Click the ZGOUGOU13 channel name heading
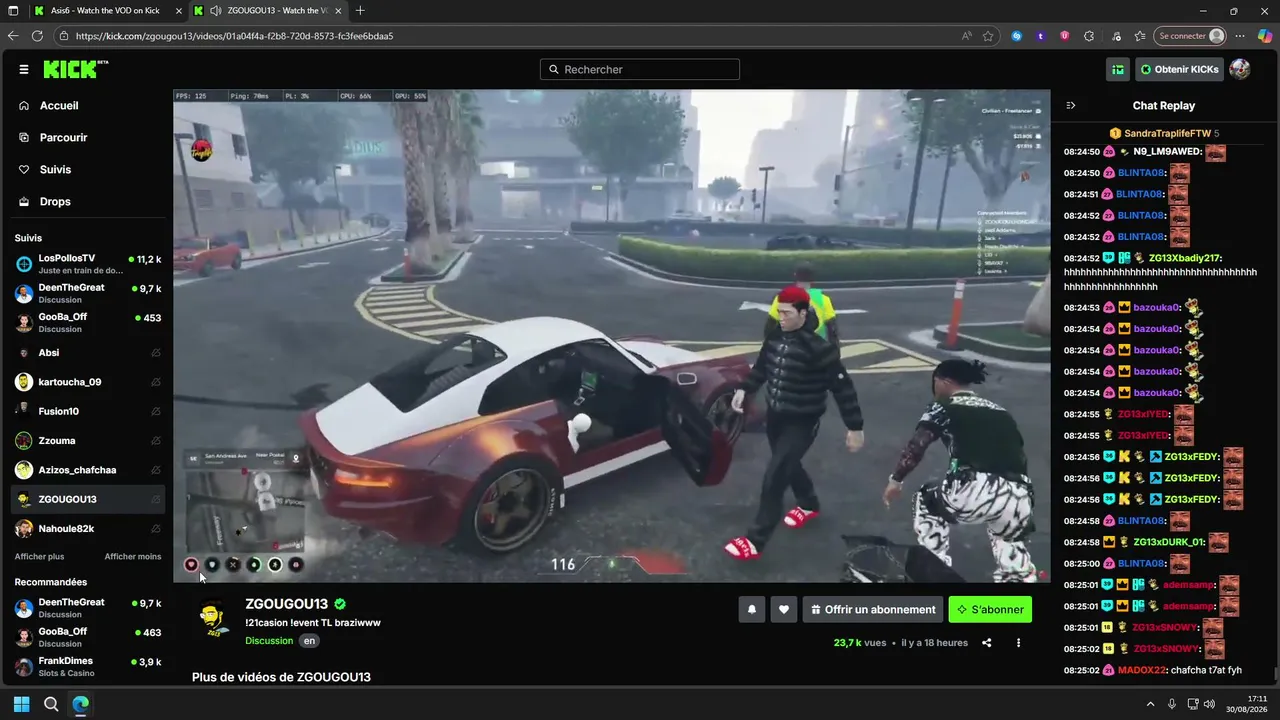Viewport: 1280px width, 720px height. tap(286, 605)
